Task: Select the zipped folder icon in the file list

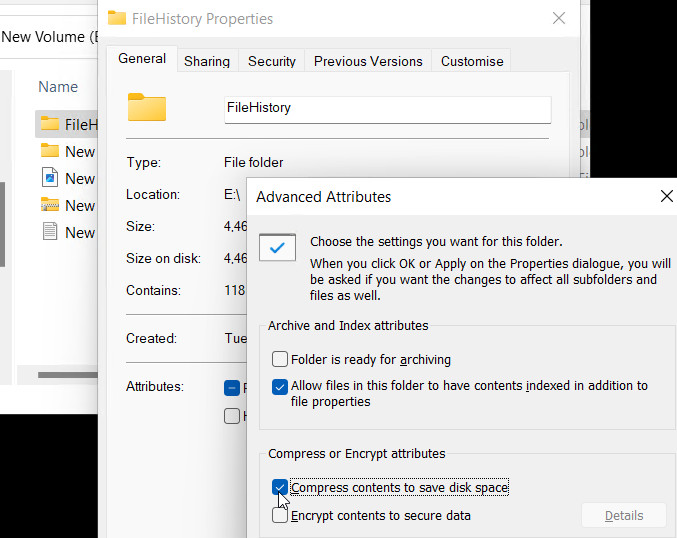Action: 50,205
